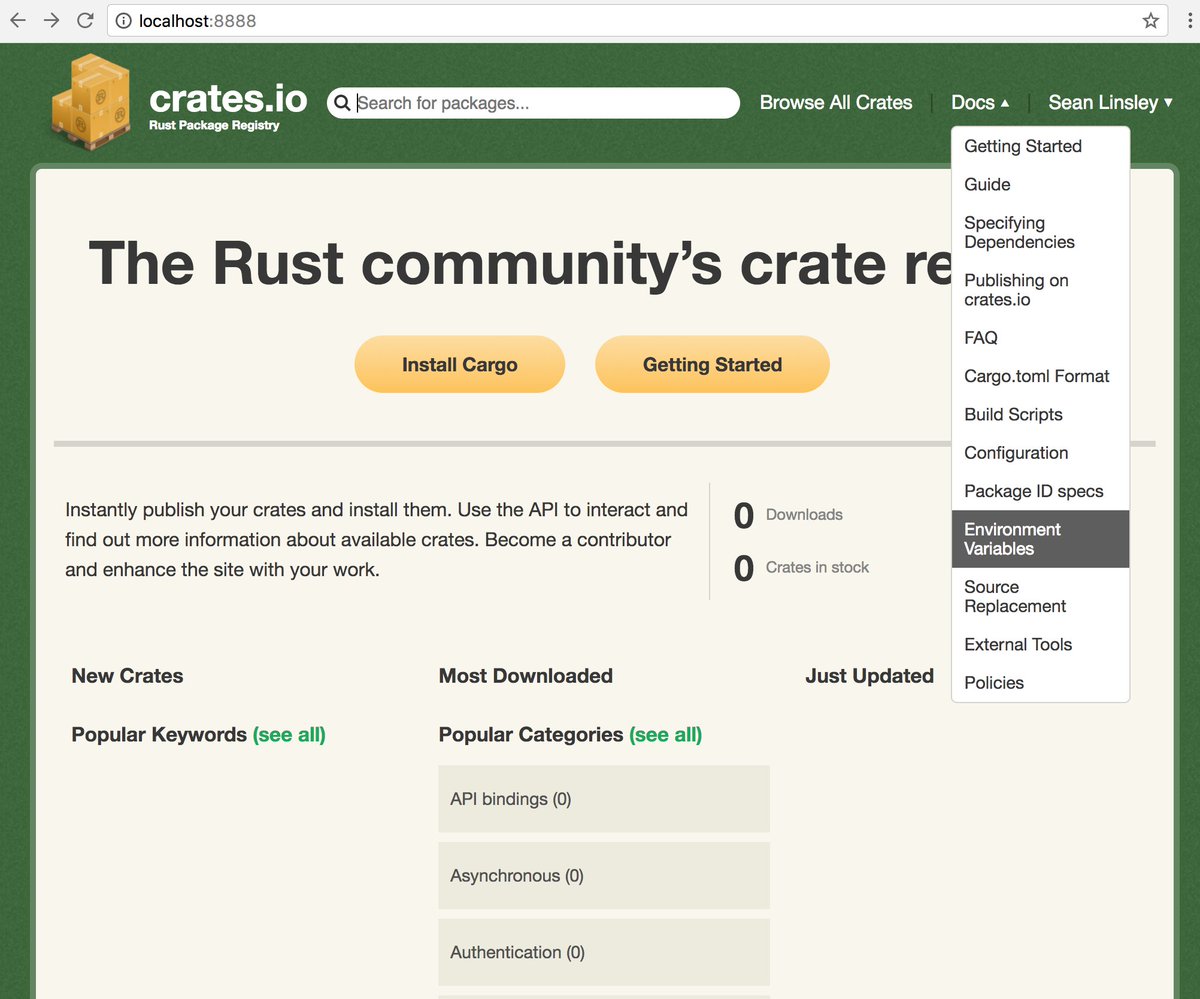Open Policies menu entry
1200x999 pixels.
click(x=1040, y=683)
